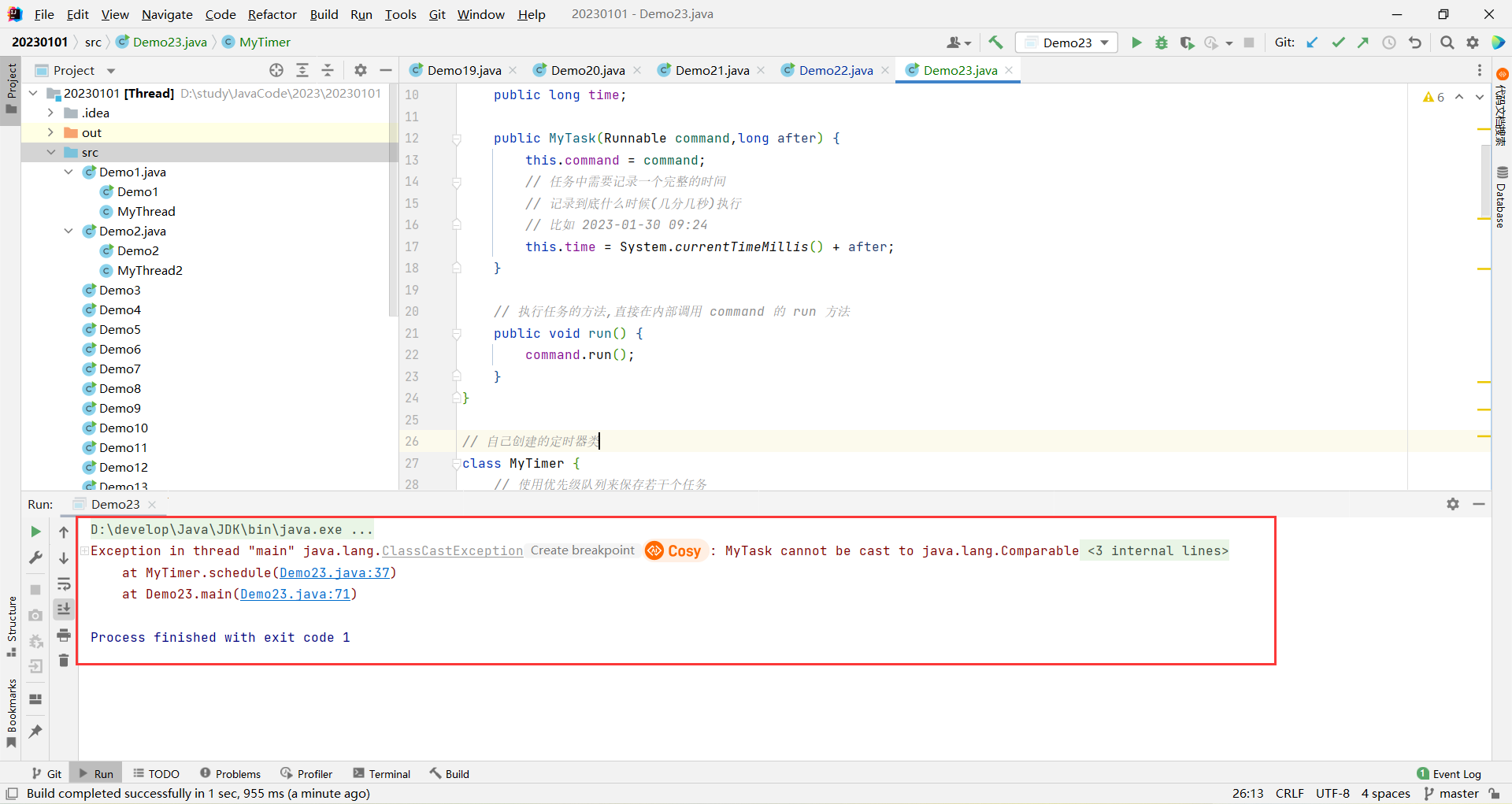
Task: Build project with the hammer icon
Action: [x=996, y=43]
